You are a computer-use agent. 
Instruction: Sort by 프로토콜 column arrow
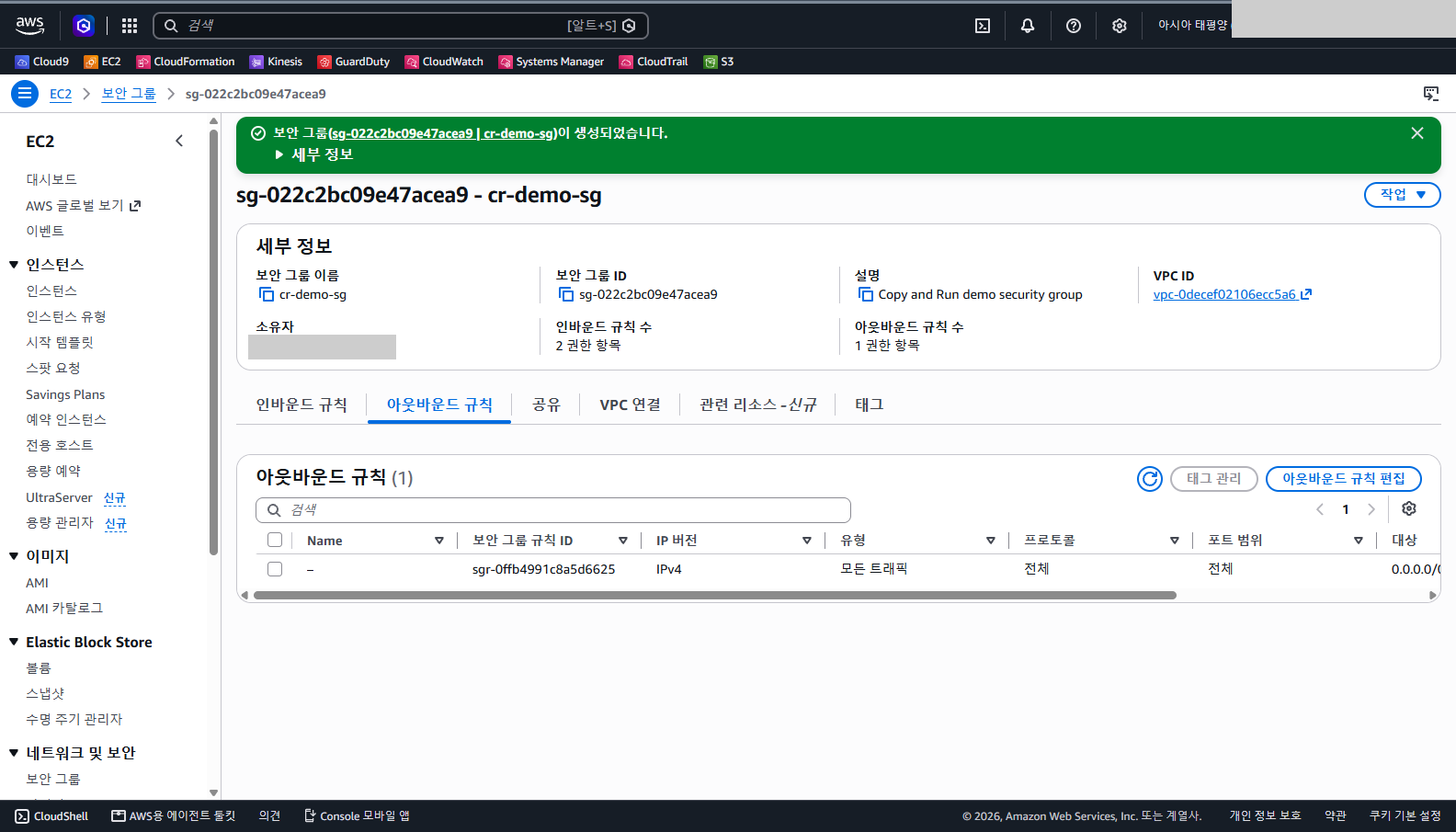[1175, 541]
